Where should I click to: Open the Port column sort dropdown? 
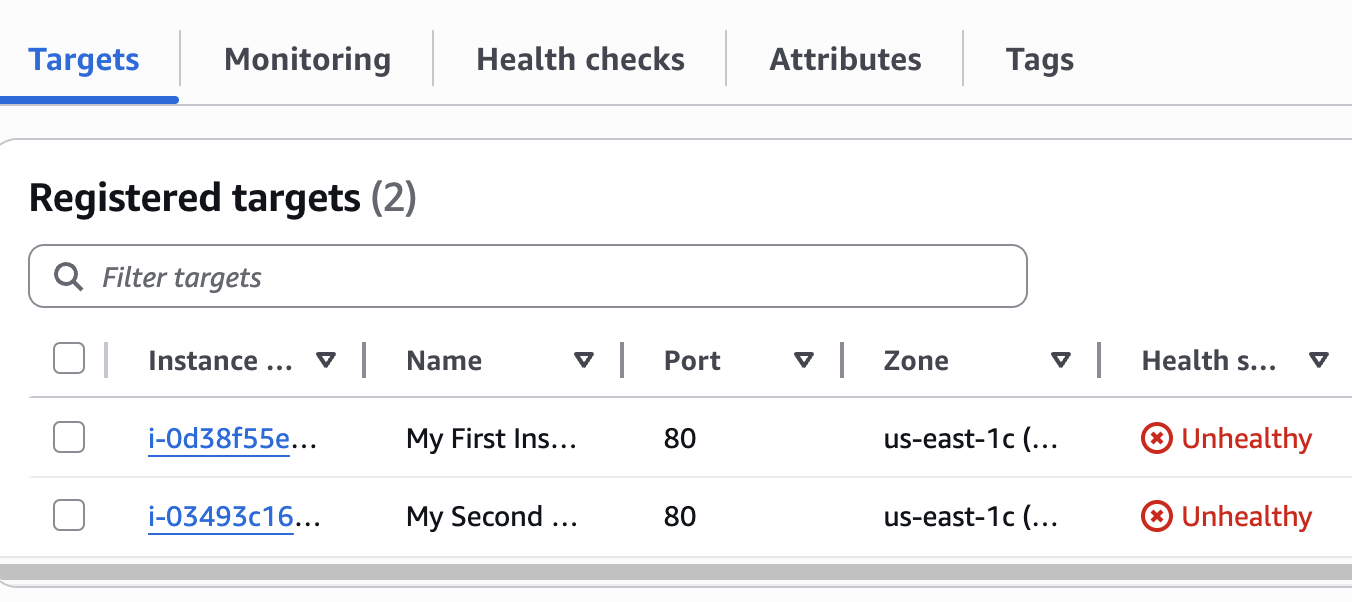click(x=803, y=360)
